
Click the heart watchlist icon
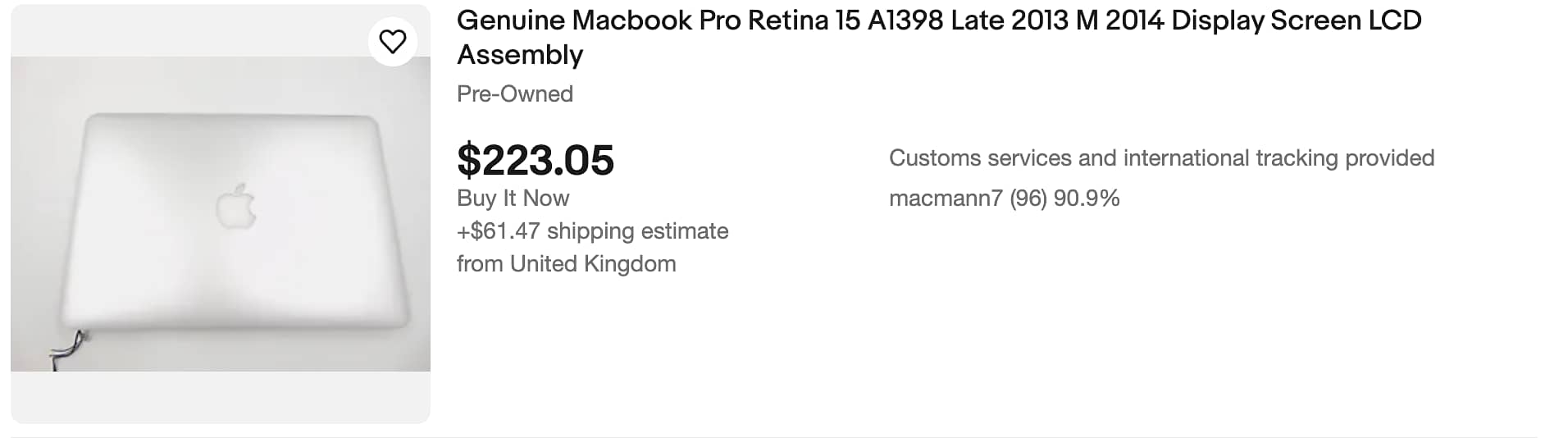tap(393, 41)
